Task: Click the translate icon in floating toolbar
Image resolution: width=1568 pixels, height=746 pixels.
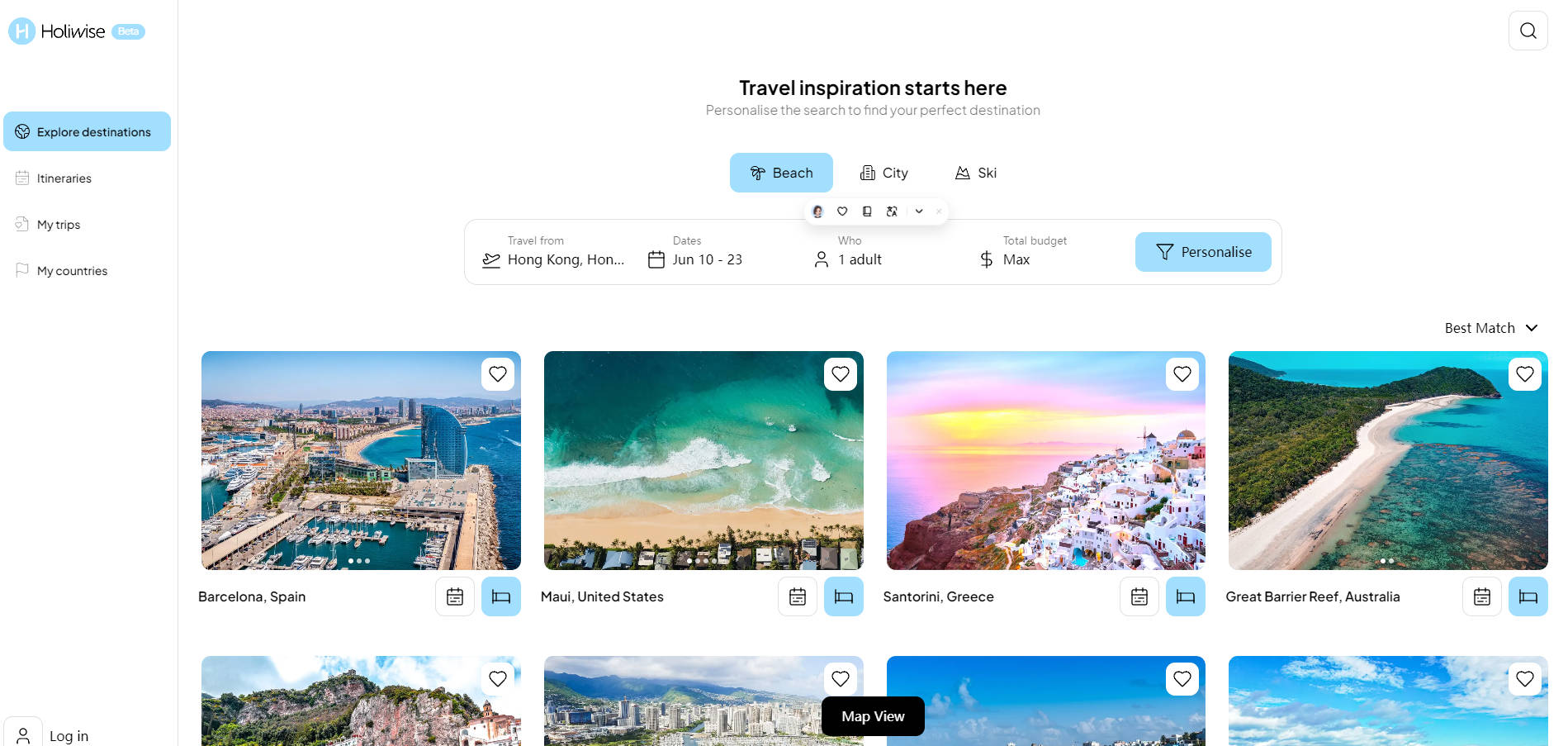Action: (x=892, y=211)
